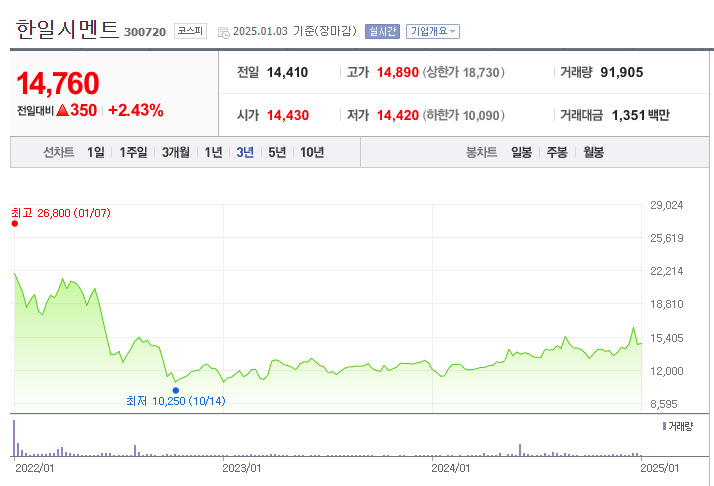Switch chart to 10년 range
Screen dimensions: 714x486
(312, 152)
